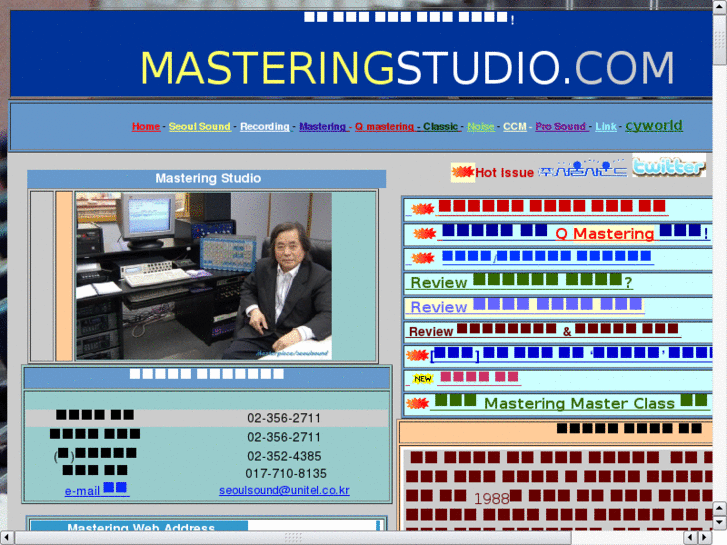Open the Q Mastering hot issue link
This screenshot has width=727, height=545.
tap(575, 232)
